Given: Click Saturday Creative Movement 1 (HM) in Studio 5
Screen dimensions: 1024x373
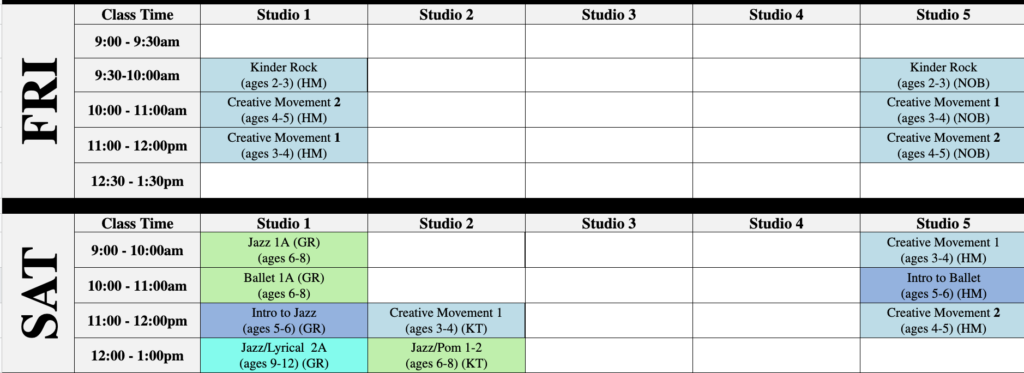Looking at the screenshot, I should pyautogui.click(x=942, y=250).
